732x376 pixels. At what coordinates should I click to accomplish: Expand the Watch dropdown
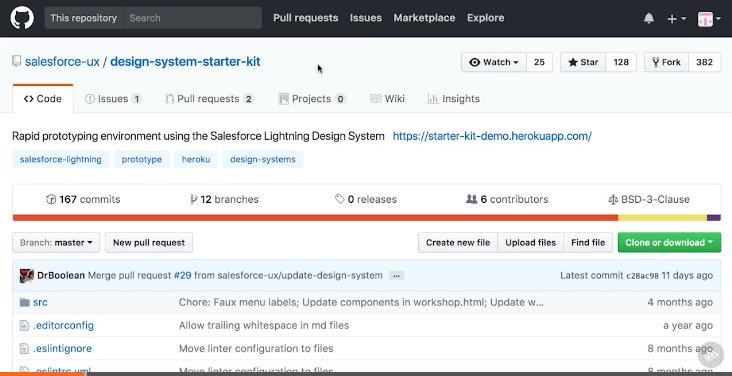494,62
